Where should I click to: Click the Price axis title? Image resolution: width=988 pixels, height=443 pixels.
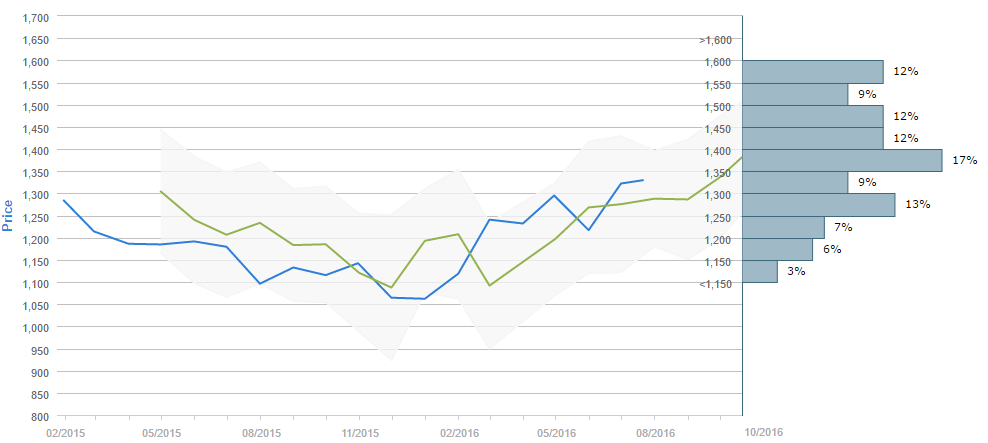pos(8,215)
